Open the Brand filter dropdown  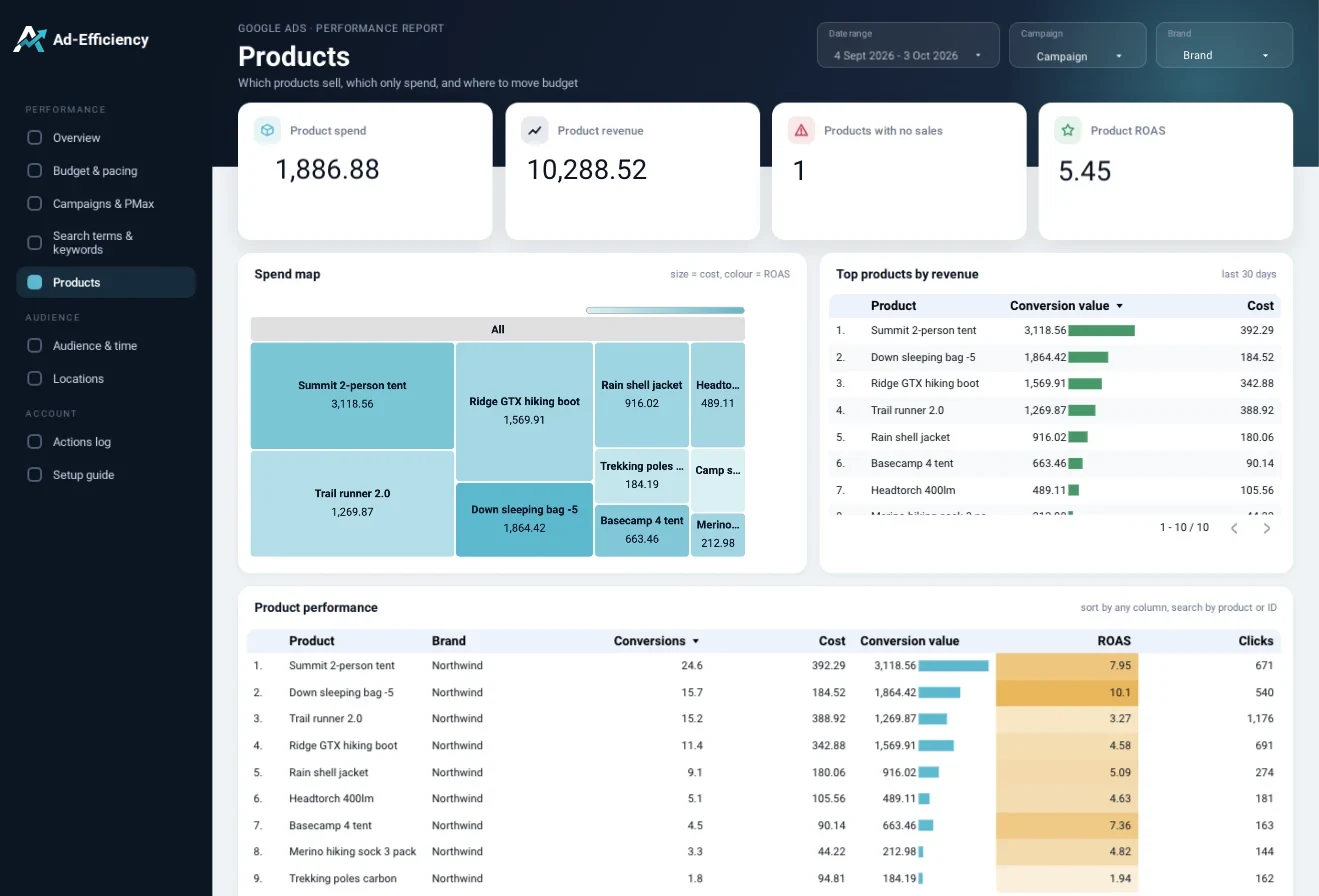pyautogui.click(x=1224, y=45)
